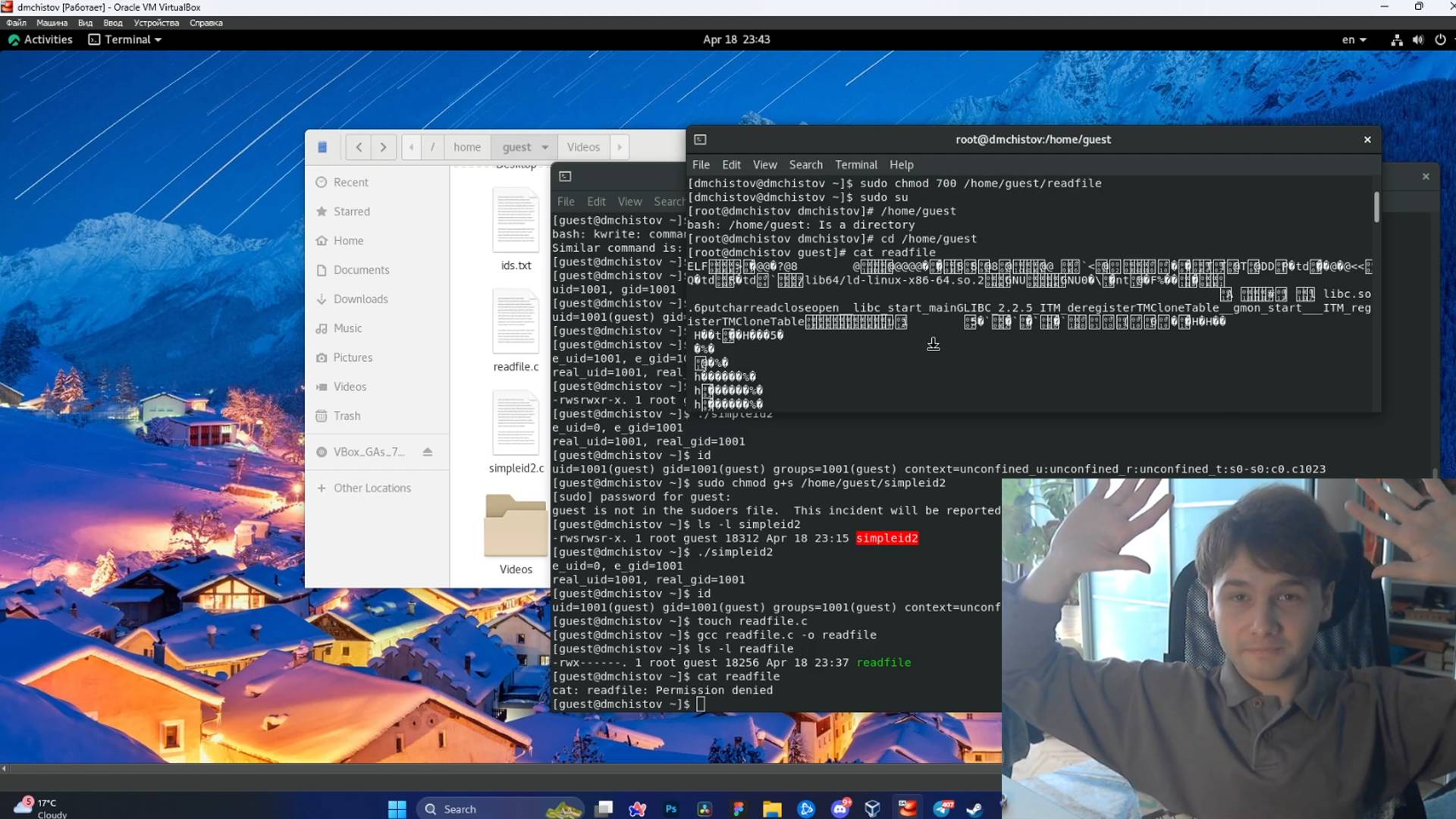1456x819 pixels.
Task: Open View menu in root terminal window
Action: tap(764, 165)
